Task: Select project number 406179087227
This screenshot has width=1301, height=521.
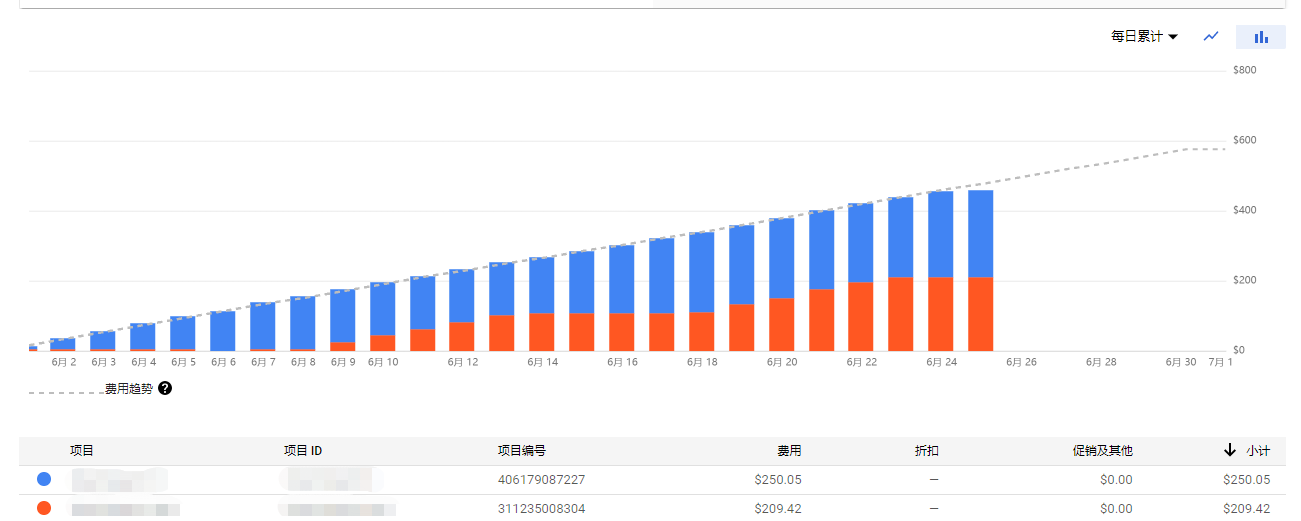Action: coord(541,480)
